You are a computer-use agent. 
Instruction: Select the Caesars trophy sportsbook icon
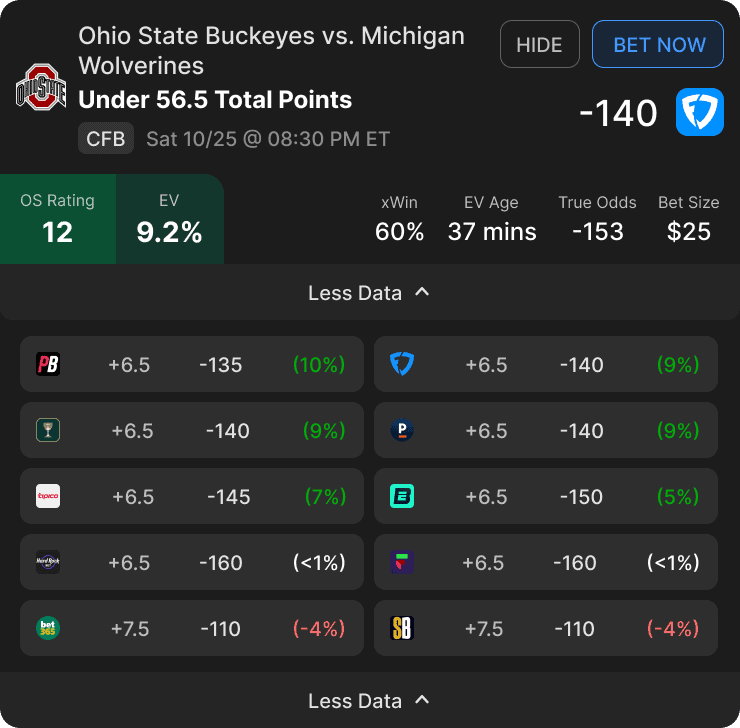tap(48, 430)
